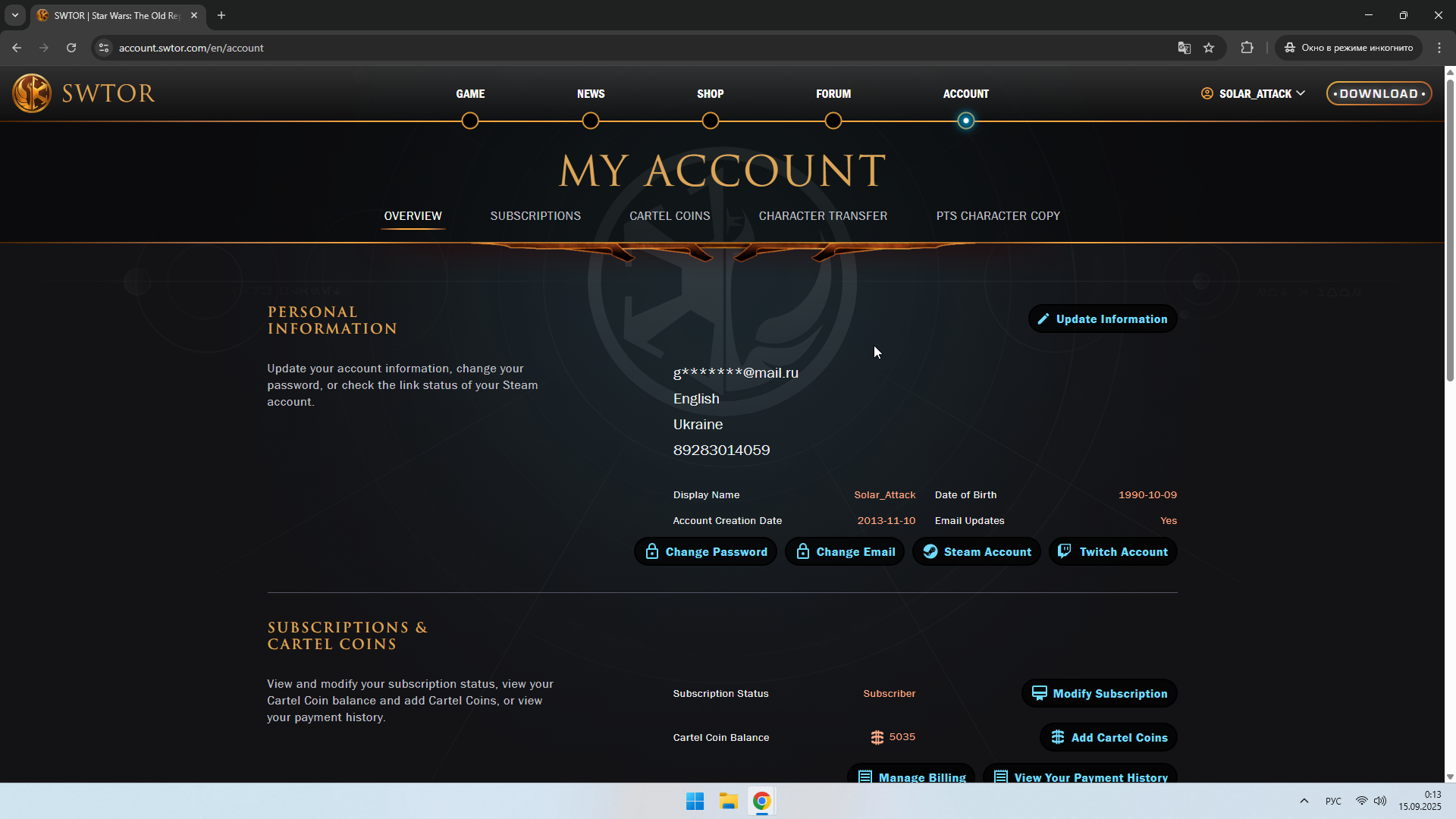The height and width of the screenshot is (819, 1456).
Task: Click the Manage Billing button
Action: point(911,774)
